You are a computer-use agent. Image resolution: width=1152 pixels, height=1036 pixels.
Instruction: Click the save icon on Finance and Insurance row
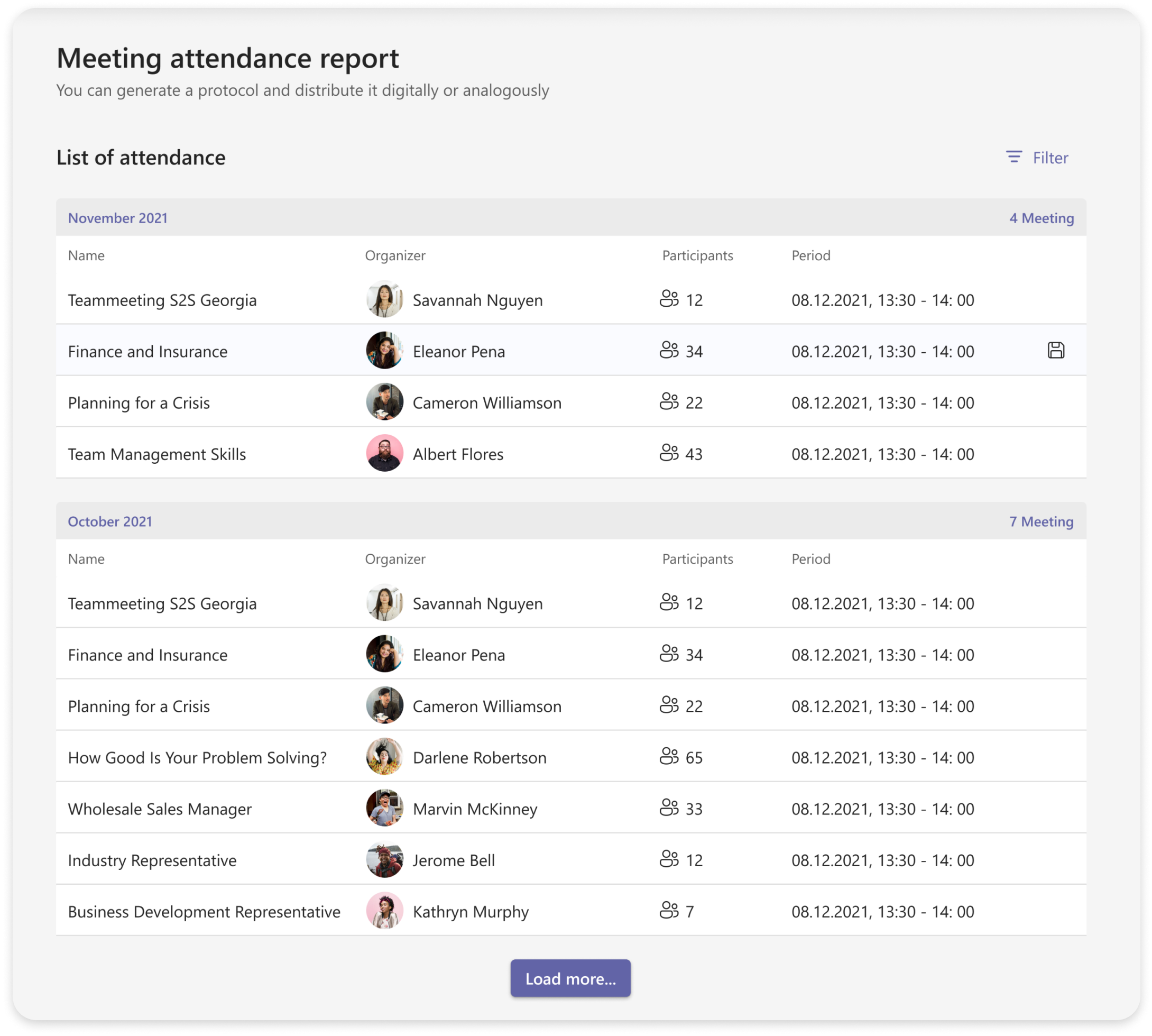(1056, 350)
